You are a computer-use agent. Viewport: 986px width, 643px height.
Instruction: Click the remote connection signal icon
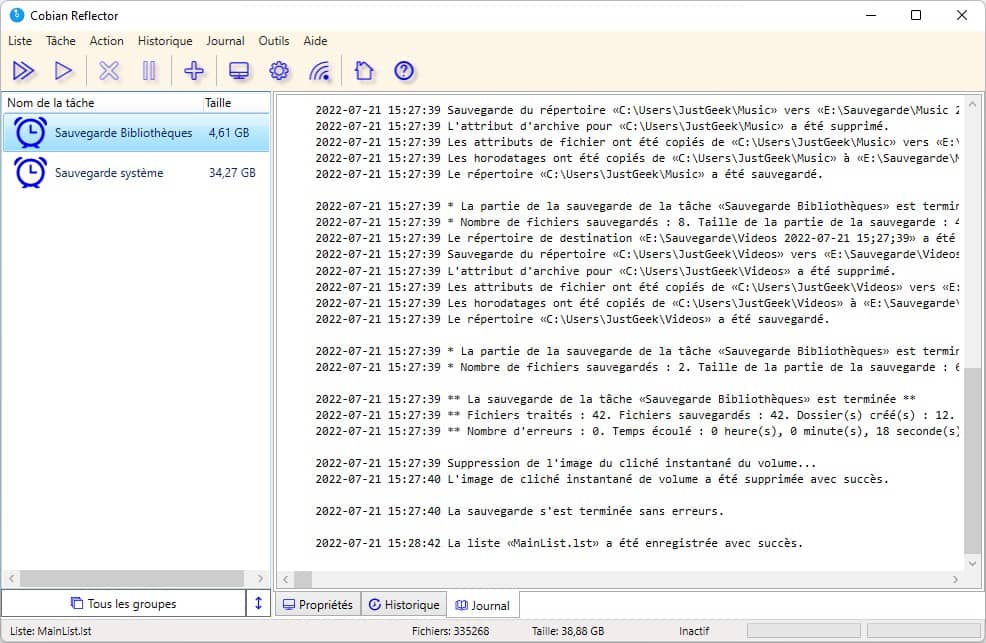(319, 70)
